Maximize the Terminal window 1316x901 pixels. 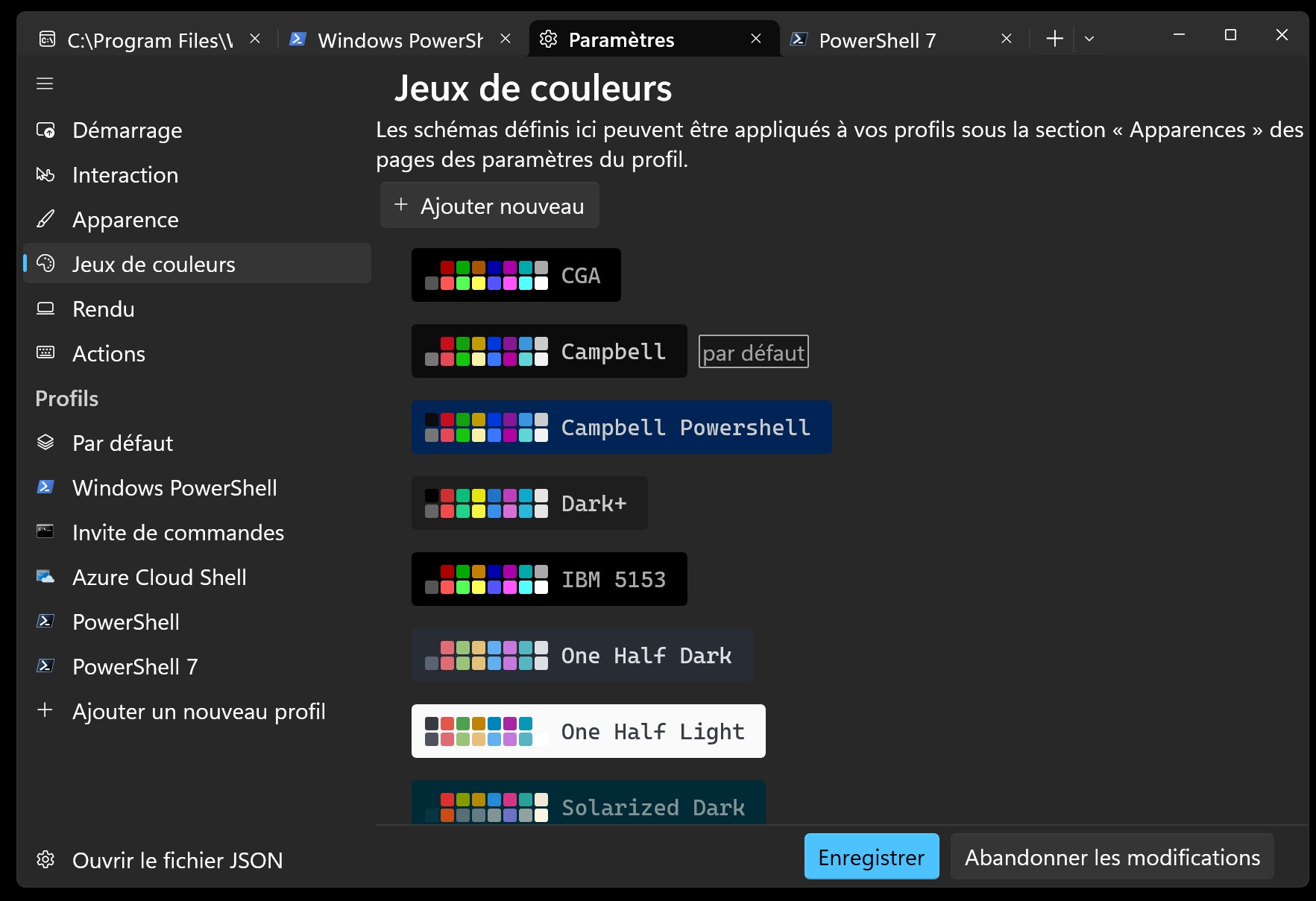[1230, 35]
